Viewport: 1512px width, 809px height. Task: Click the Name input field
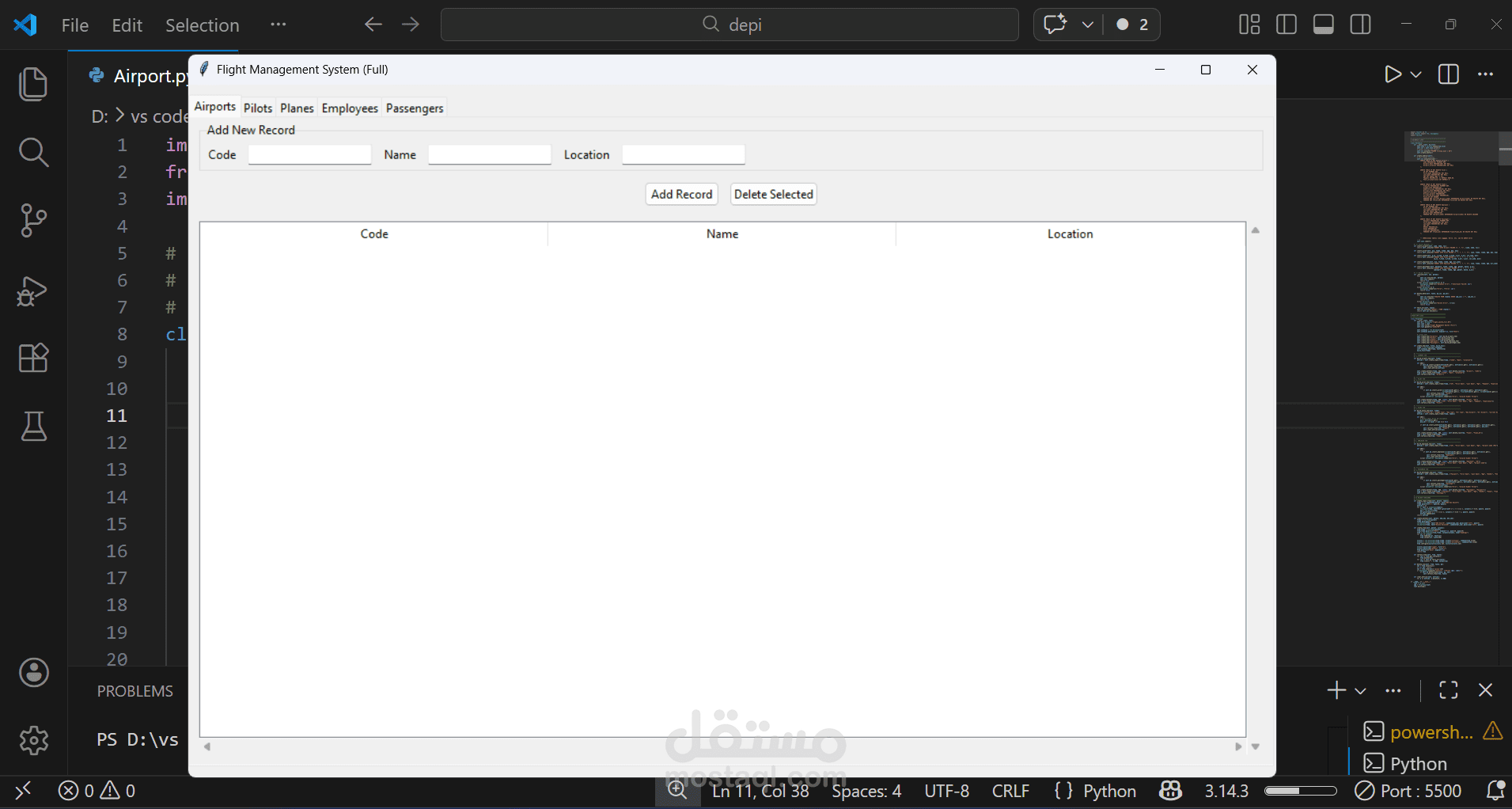tap(490, 154)
